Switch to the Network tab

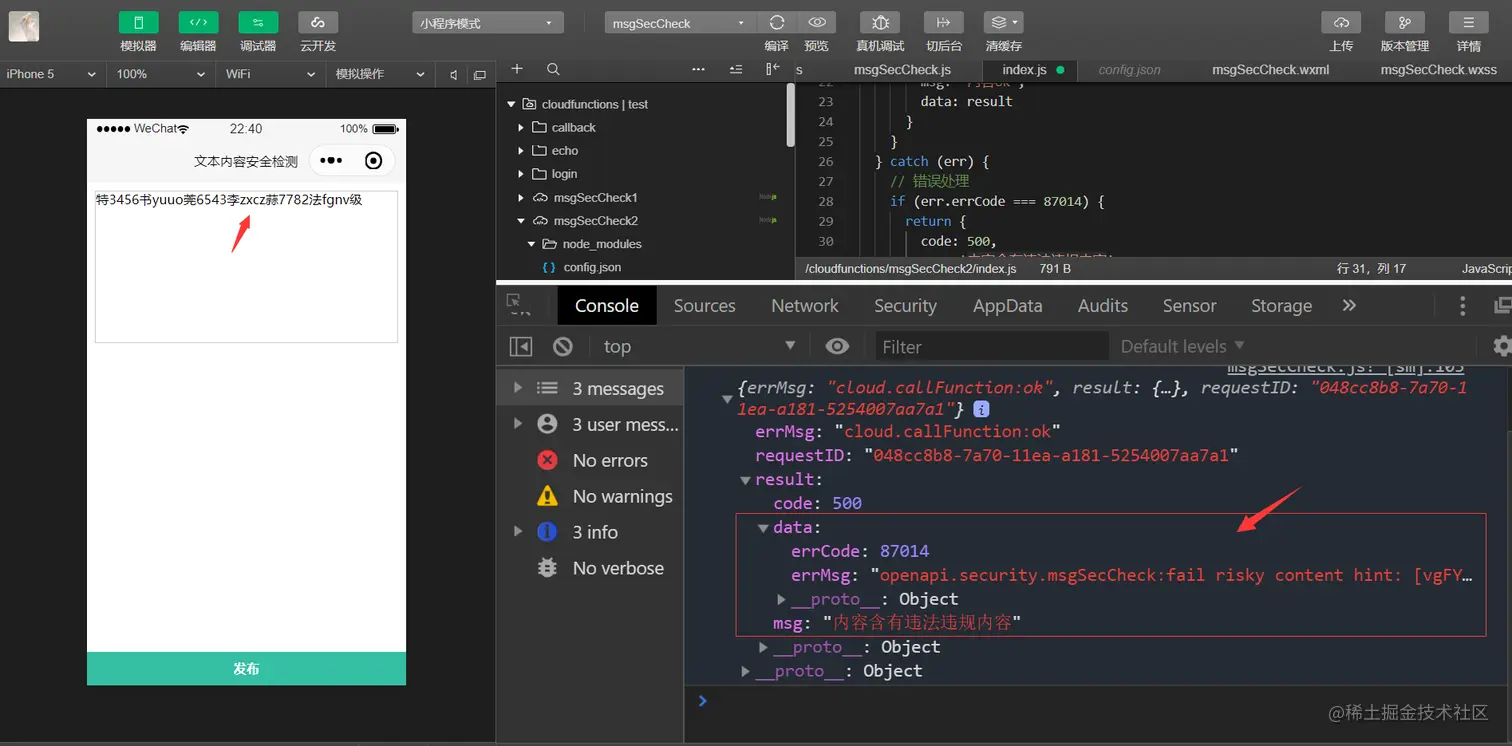(x=804, y=306)
